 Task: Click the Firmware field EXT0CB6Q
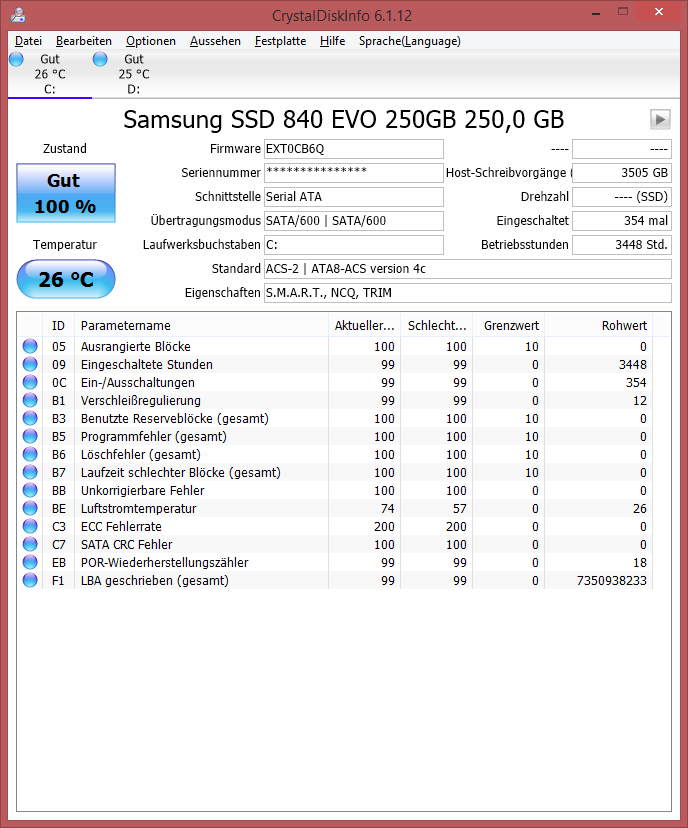pyautogui.click(x=353, y=149)
